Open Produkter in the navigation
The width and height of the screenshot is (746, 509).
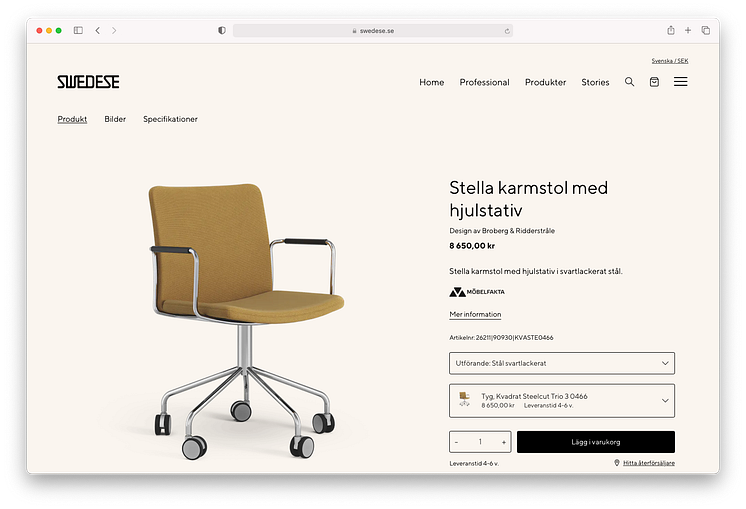point(545,82)
